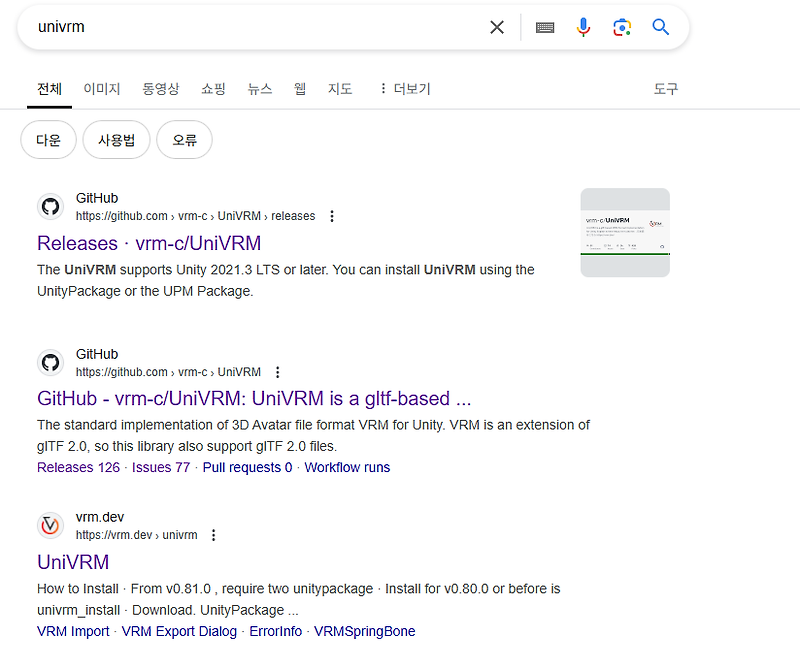Click the magnifying glass to search
This screenshot has width=800, height=668.
660,28
